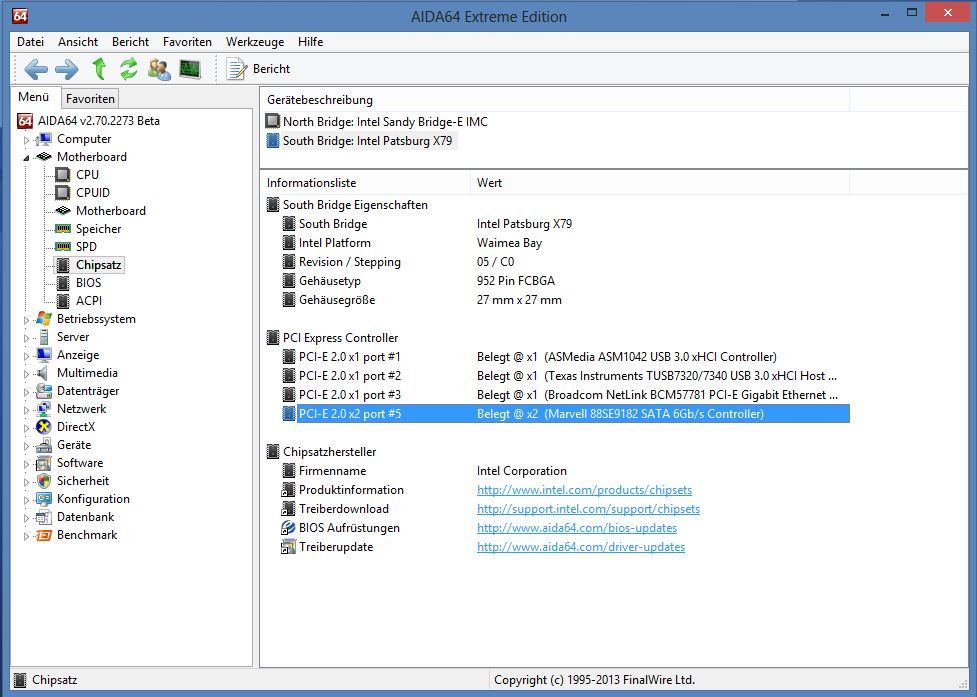Open the intel.com/products/chipsets link
The height and width of the screenshot is (697, 977).
coord(584,490)
